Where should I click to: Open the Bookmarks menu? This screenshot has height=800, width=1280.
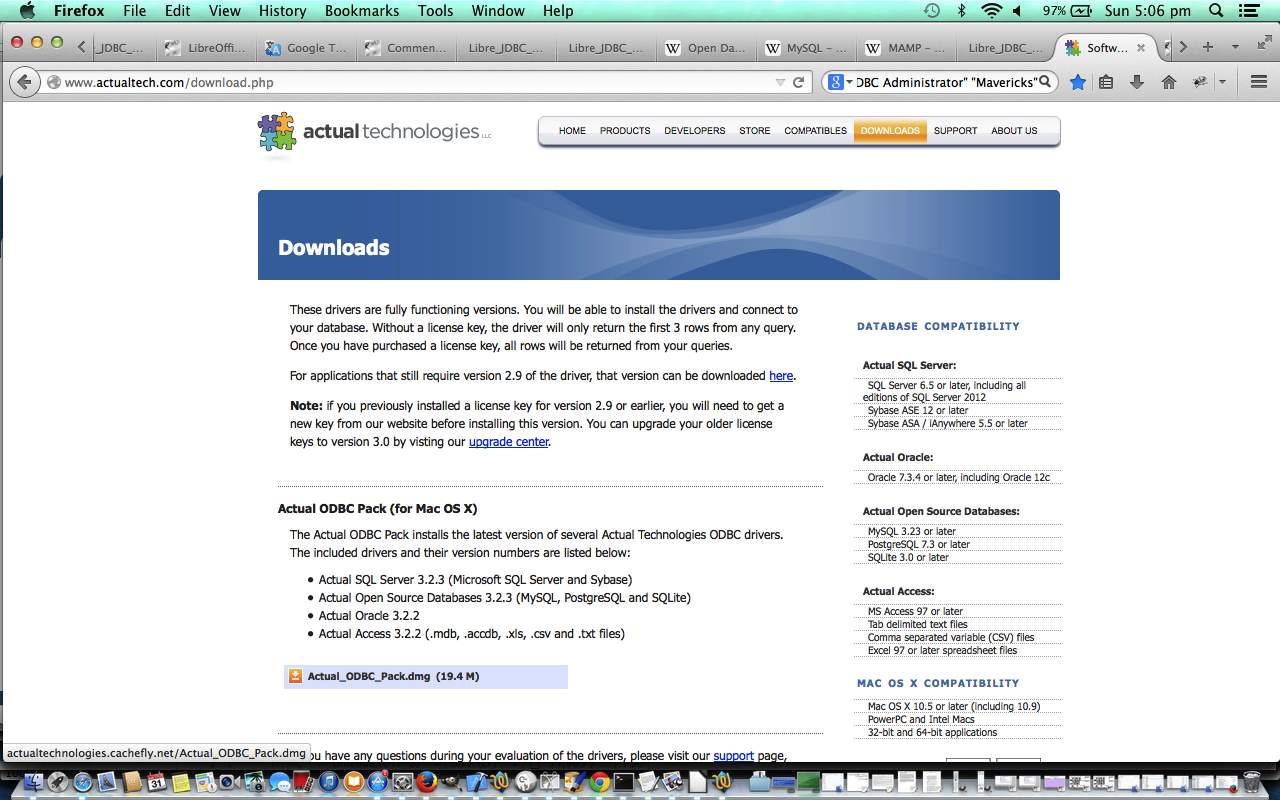tap(361, 11)
